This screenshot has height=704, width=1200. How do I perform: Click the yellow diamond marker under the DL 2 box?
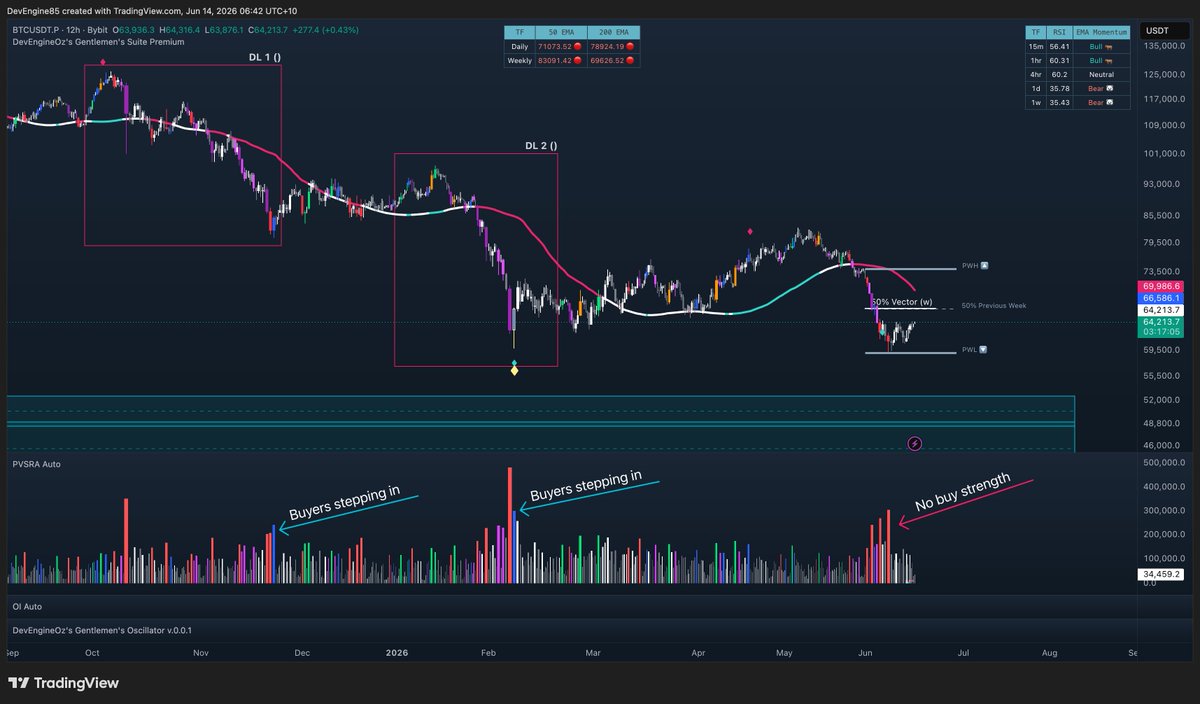(x=514, y=371)
